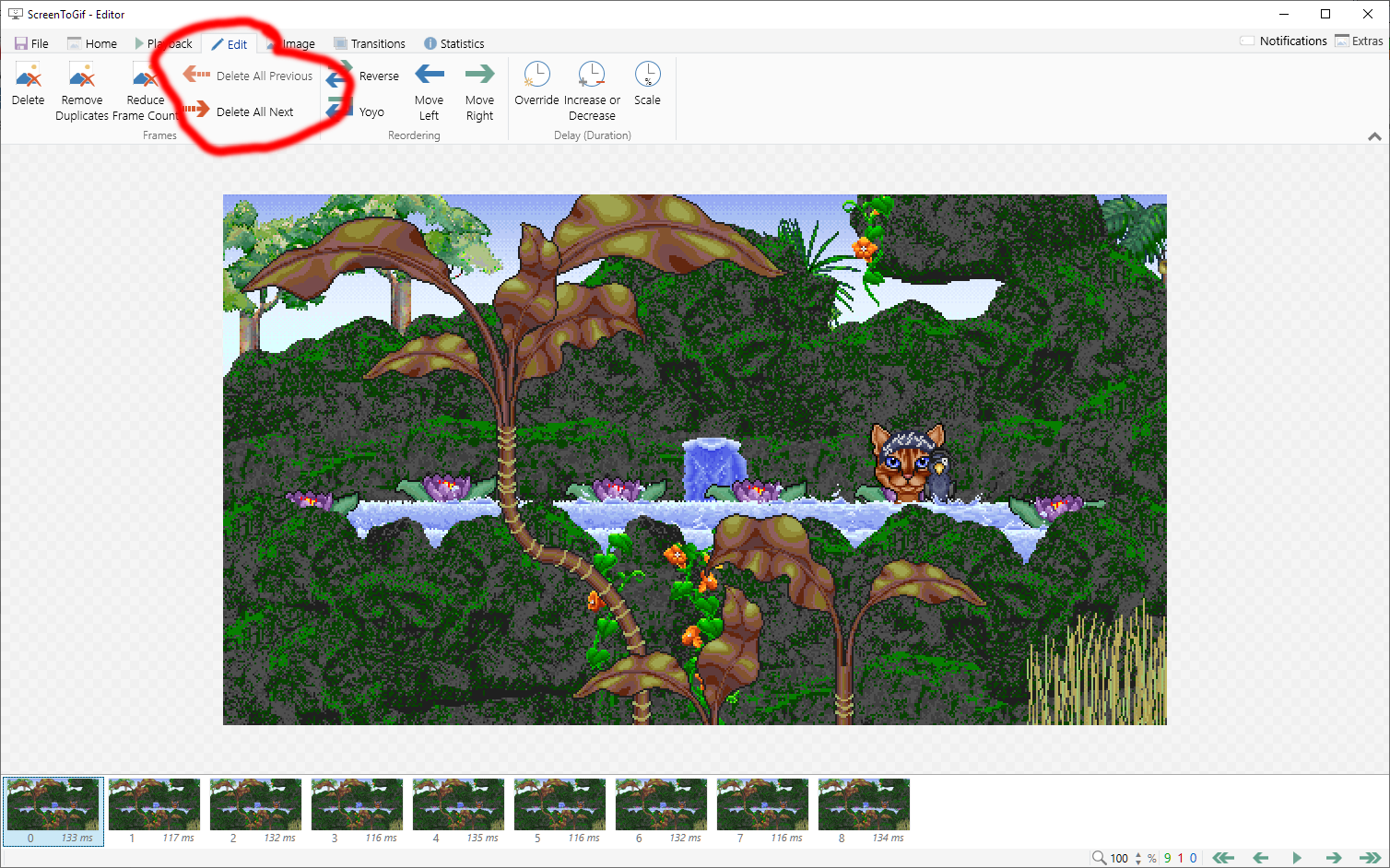Image resolution: width=1390 pixels, height=868 pixels.
Task: Open the File tab
Action: coord(31,43)
